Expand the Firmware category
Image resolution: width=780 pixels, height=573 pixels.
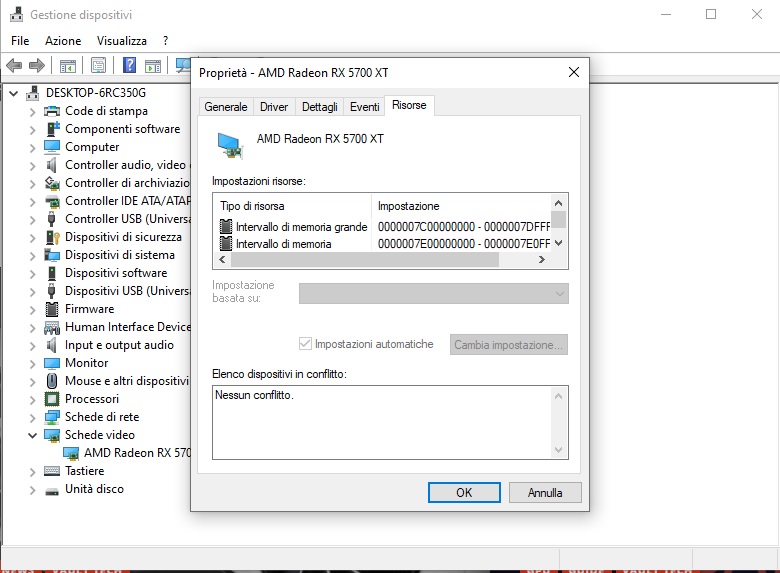(32, 309)
